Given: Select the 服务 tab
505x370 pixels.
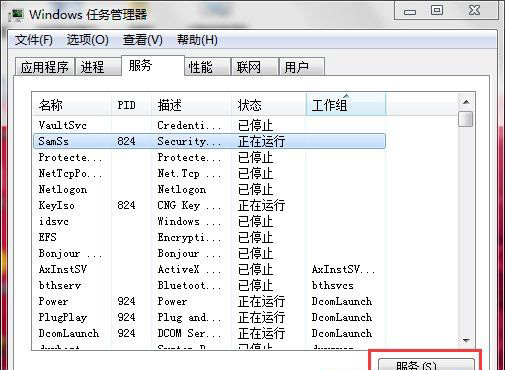Looking at the screenshot, I should (153, 65).
